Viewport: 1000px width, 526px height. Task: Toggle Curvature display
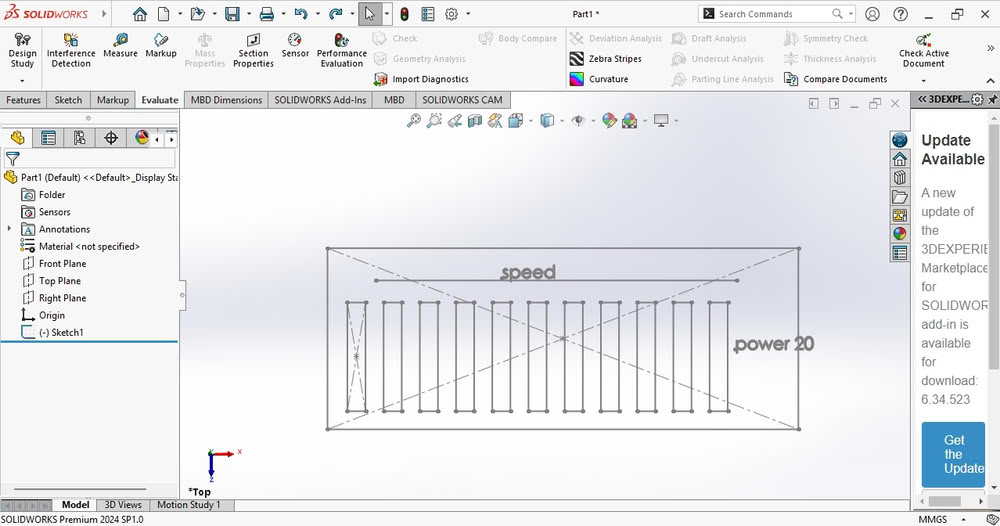click(599, 79)
